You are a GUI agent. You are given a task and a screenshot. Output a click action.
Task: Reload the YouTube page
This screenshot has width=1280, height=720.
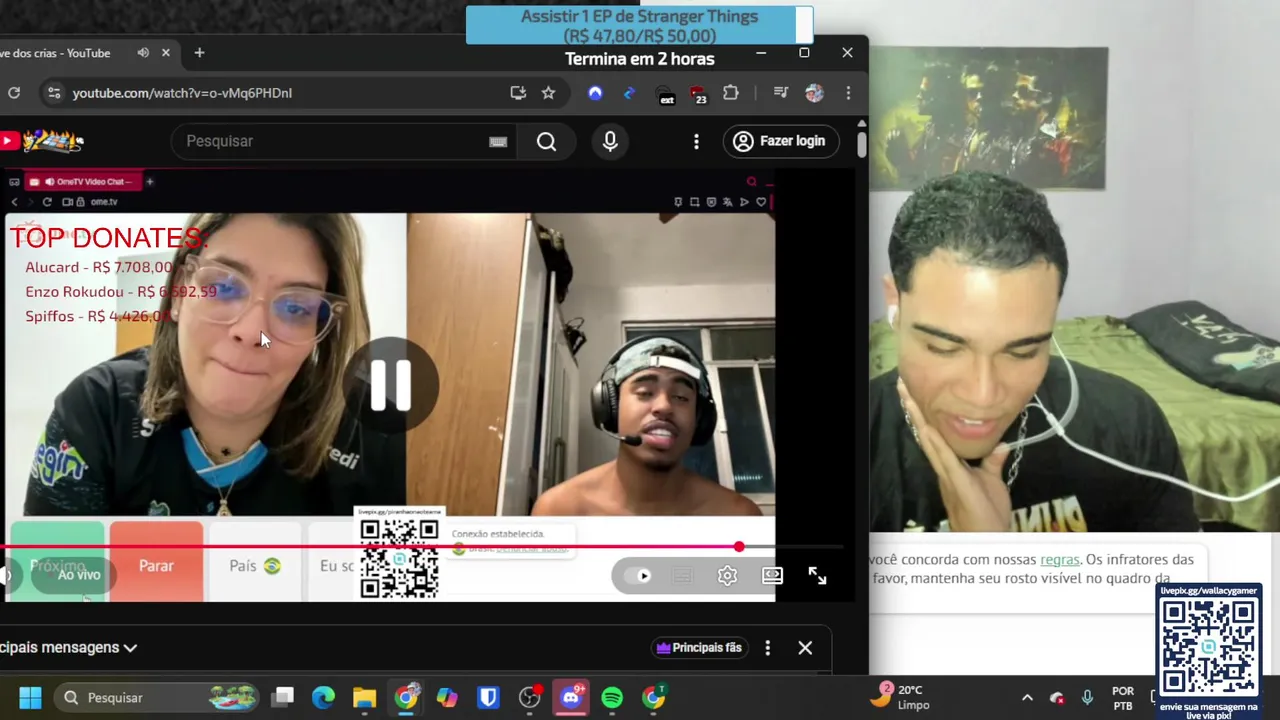pos(14,93)
